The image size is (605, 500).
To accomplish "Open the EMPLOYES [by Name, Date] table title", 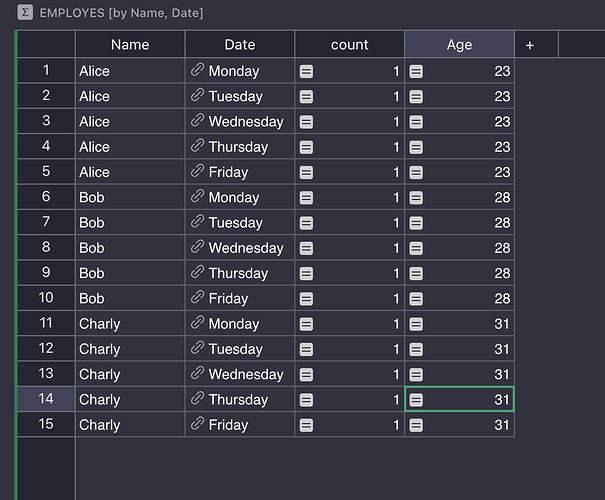I will pos(121,13).
